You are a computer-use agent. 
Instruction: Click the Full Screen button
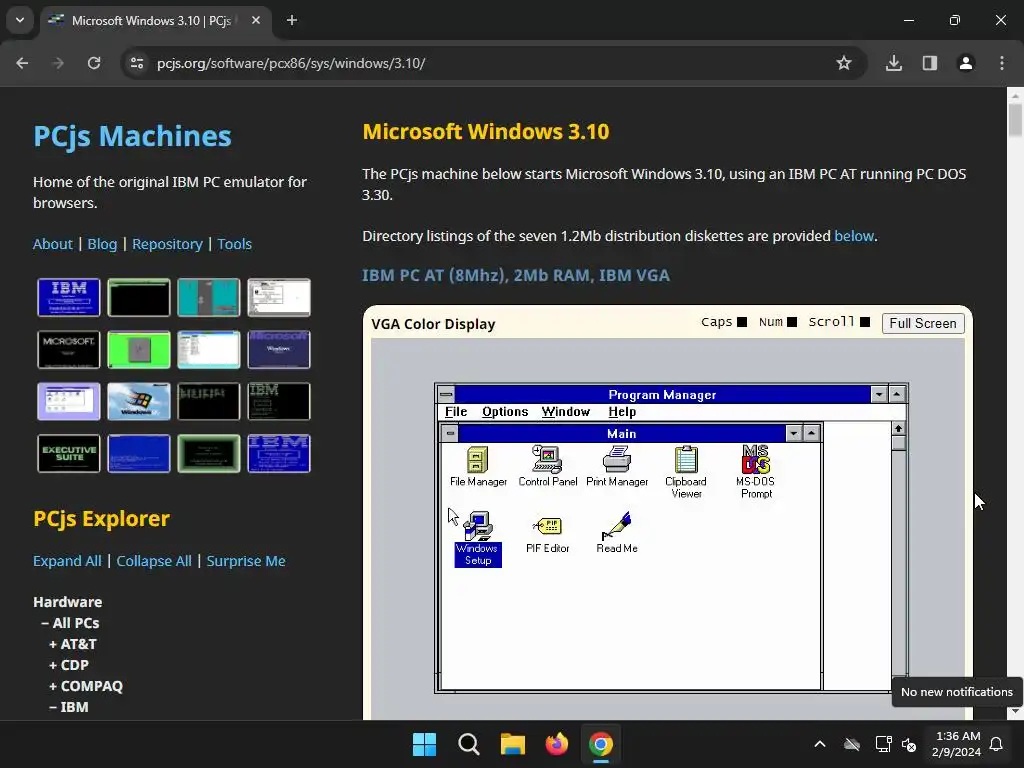coord(923,323)
